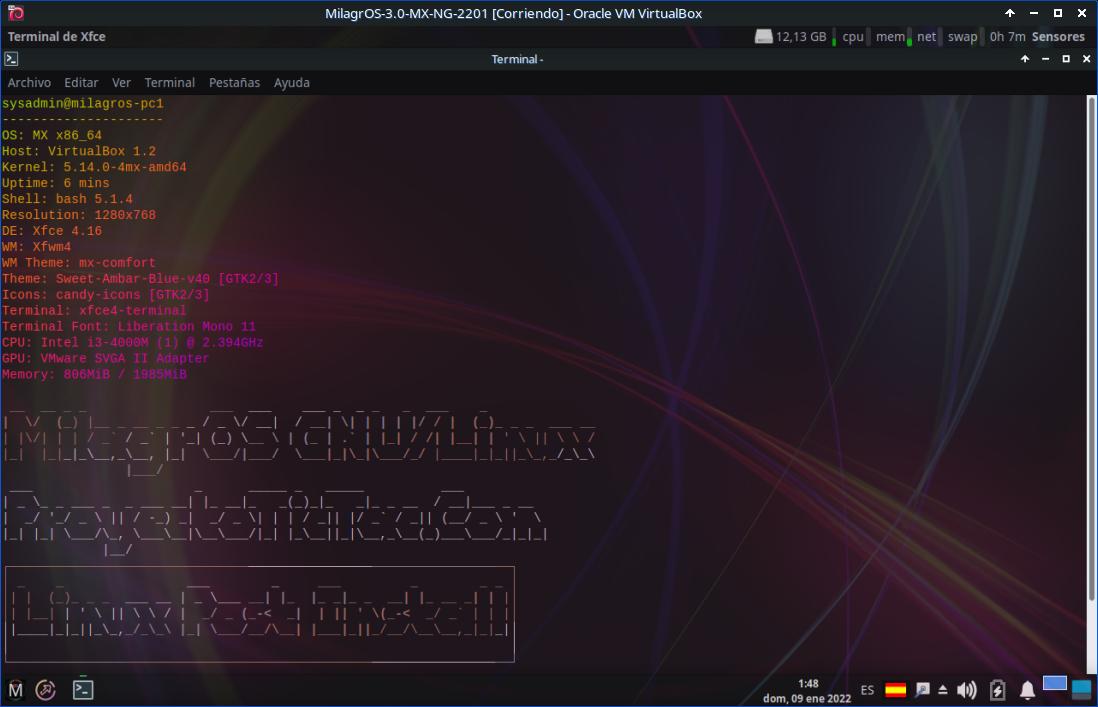
Task: Select the terminal window button in taskbar
Action: pos(84,689)
